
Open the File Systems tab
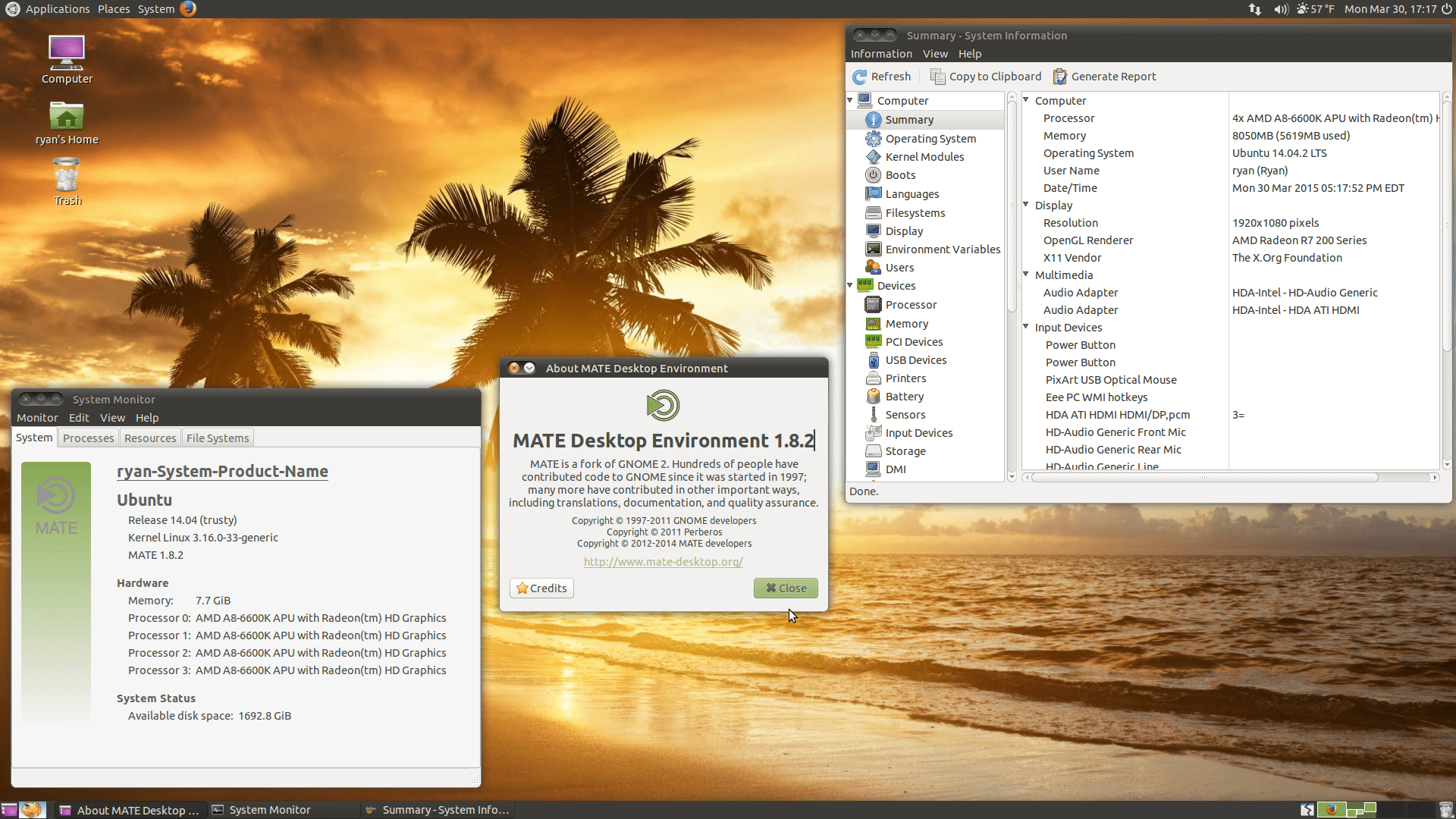pos(218,438)
